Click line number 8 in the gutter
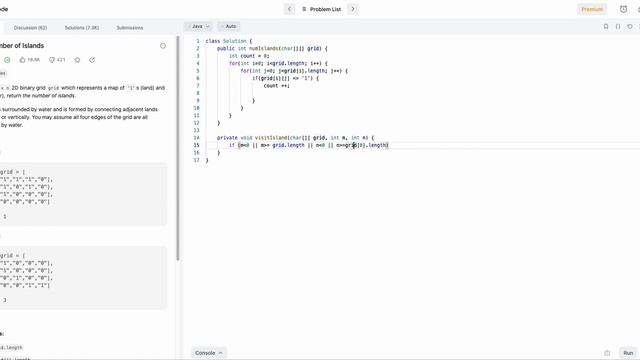This screenshot has width=640, height=360. pyautogui.click(x=198, y=93)
